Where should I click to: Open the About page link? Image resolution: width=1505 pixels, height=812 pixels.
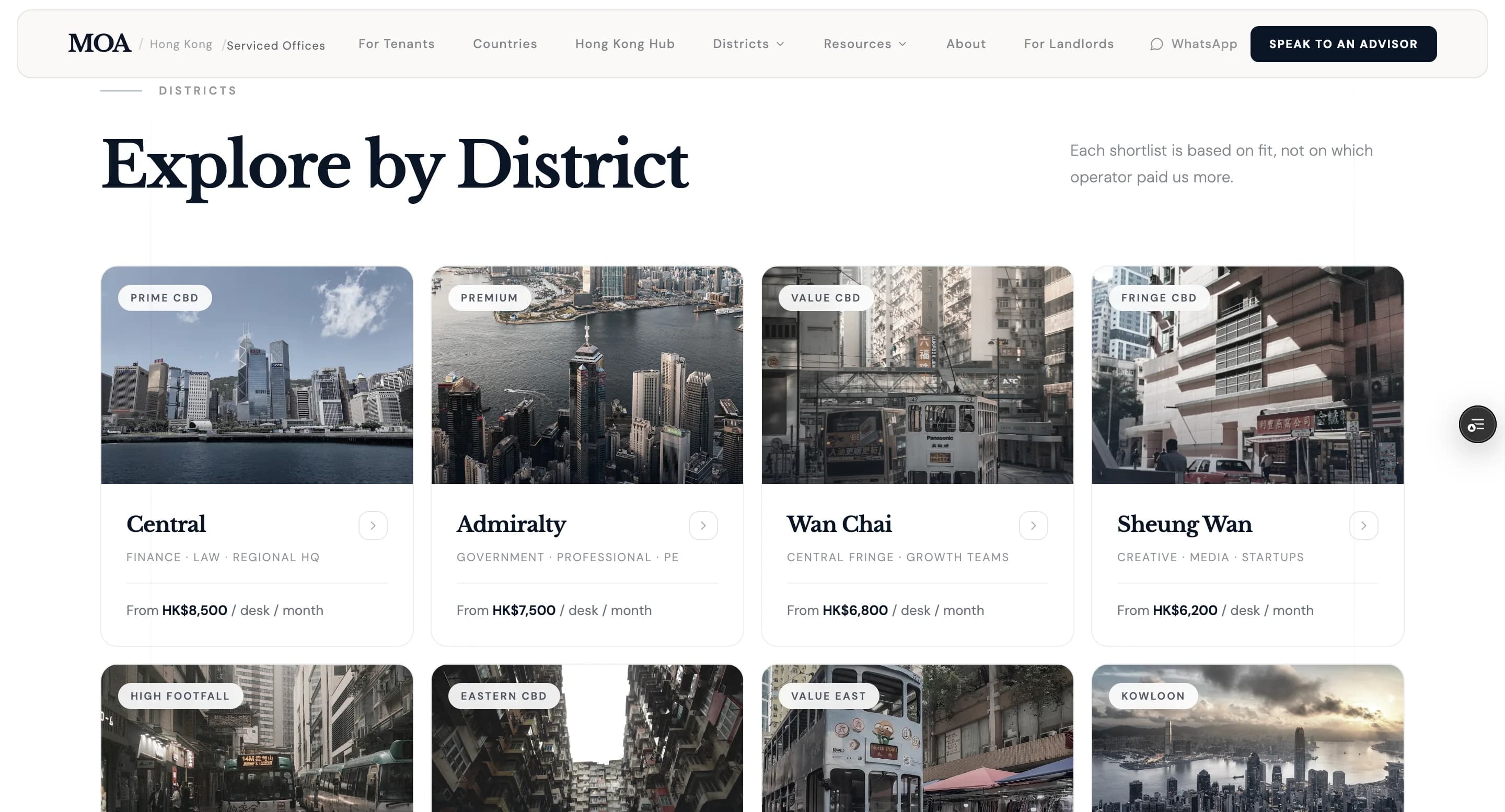[966, 44]
